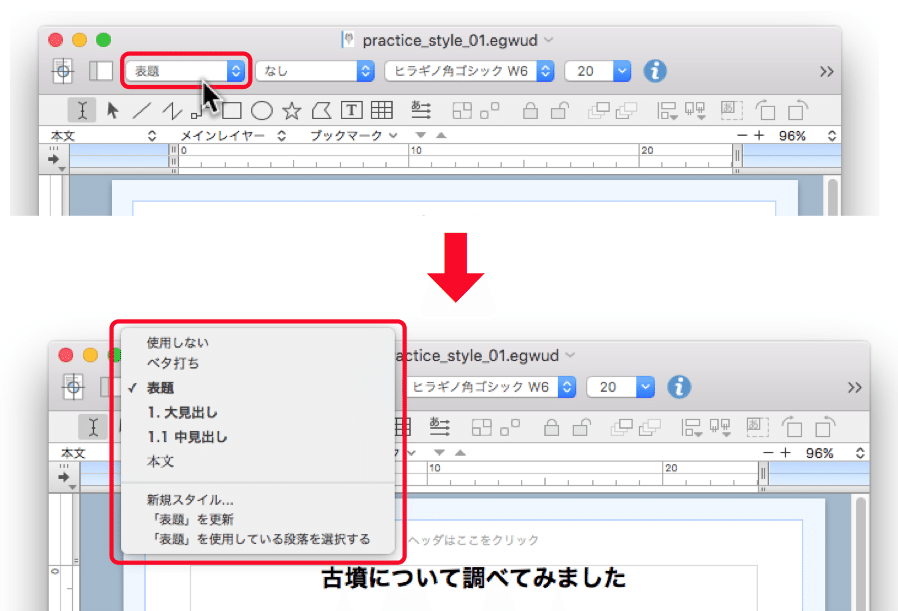Rotate object left in upper window toolbar
This screenshot has height=611, width=898.
click(x=765, y=110)
